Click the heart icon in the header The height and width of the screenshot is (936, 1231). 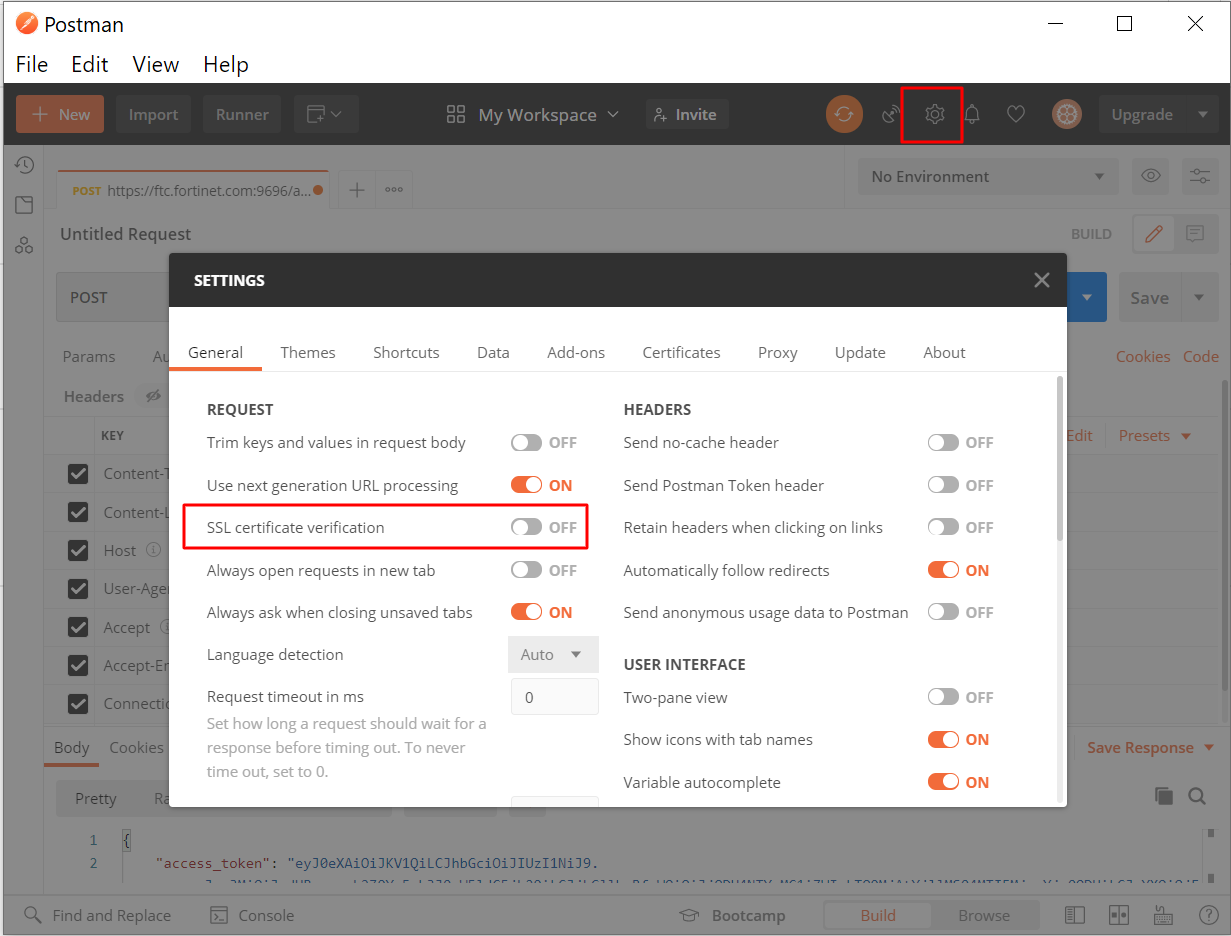click(1016, 114)
